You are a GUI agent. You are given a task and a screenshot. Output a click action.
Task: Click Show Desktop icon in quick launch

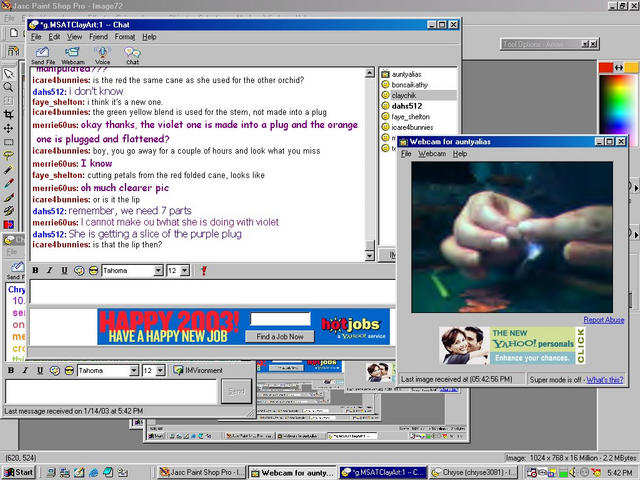point(80,472)
